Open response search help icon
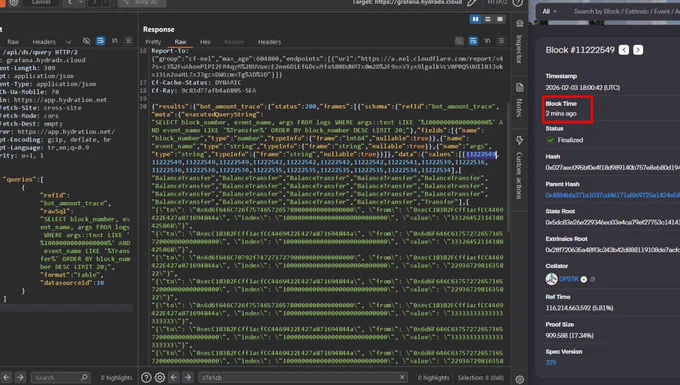 pyautogui.click(x=146, y=378)
